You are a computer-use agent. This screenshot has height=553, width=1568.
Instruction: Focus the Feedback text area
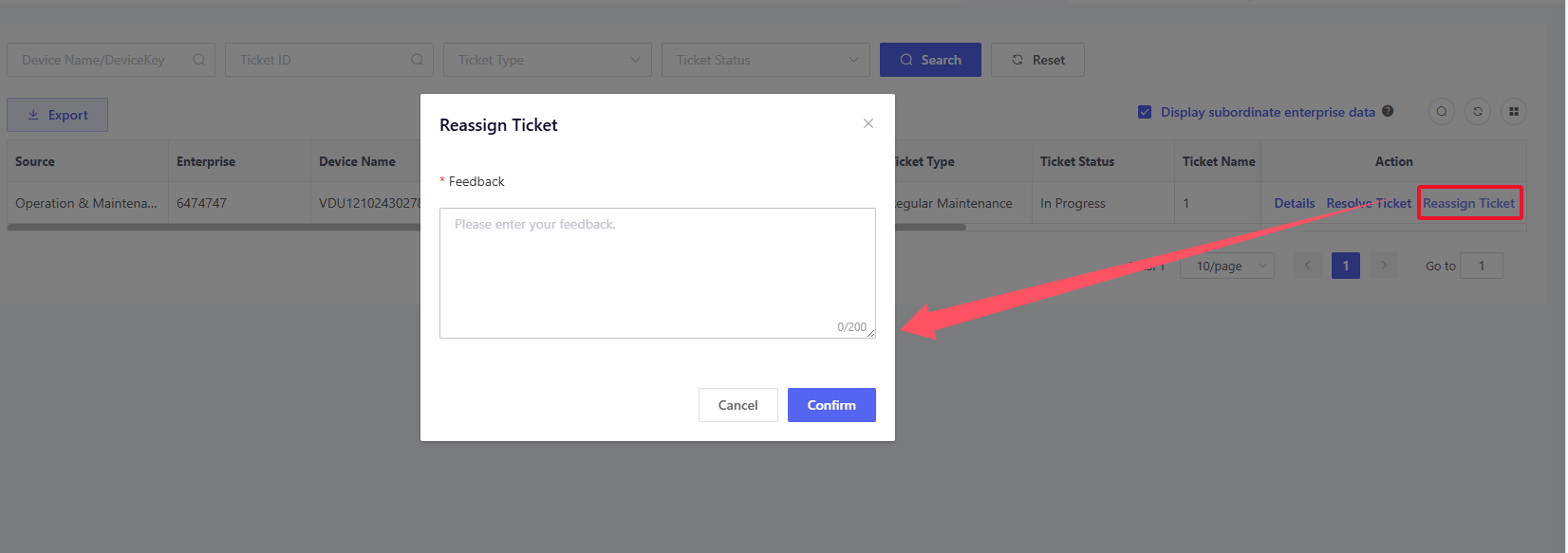pos(657,272)
